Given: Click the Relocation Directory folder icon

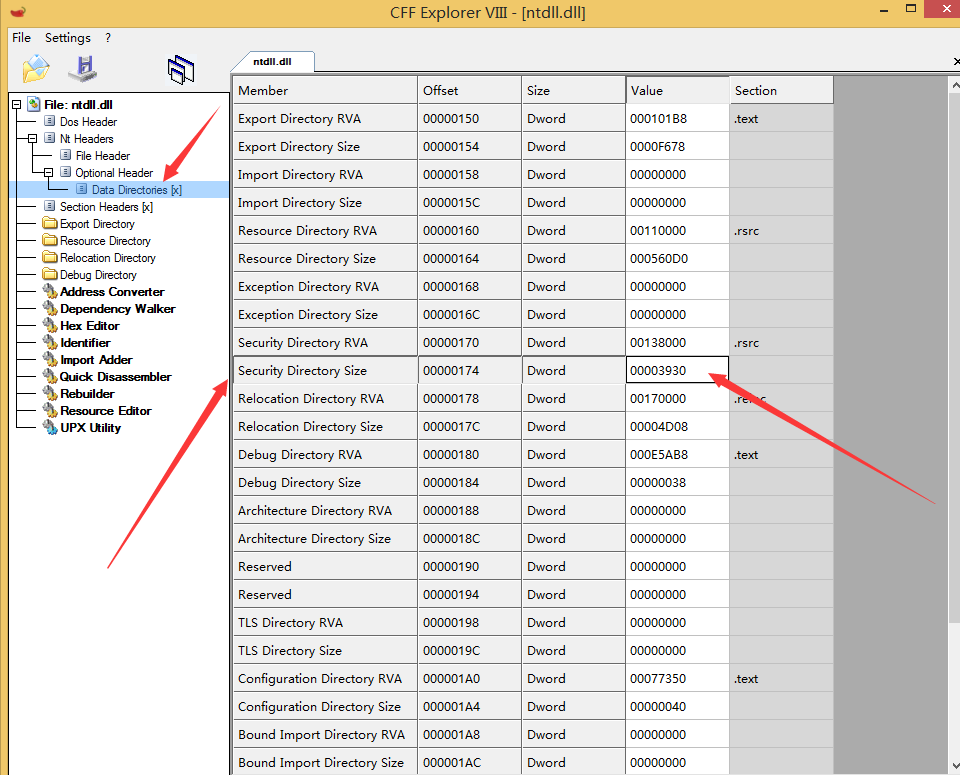Looking at the screenshot, I should [50, 258].
